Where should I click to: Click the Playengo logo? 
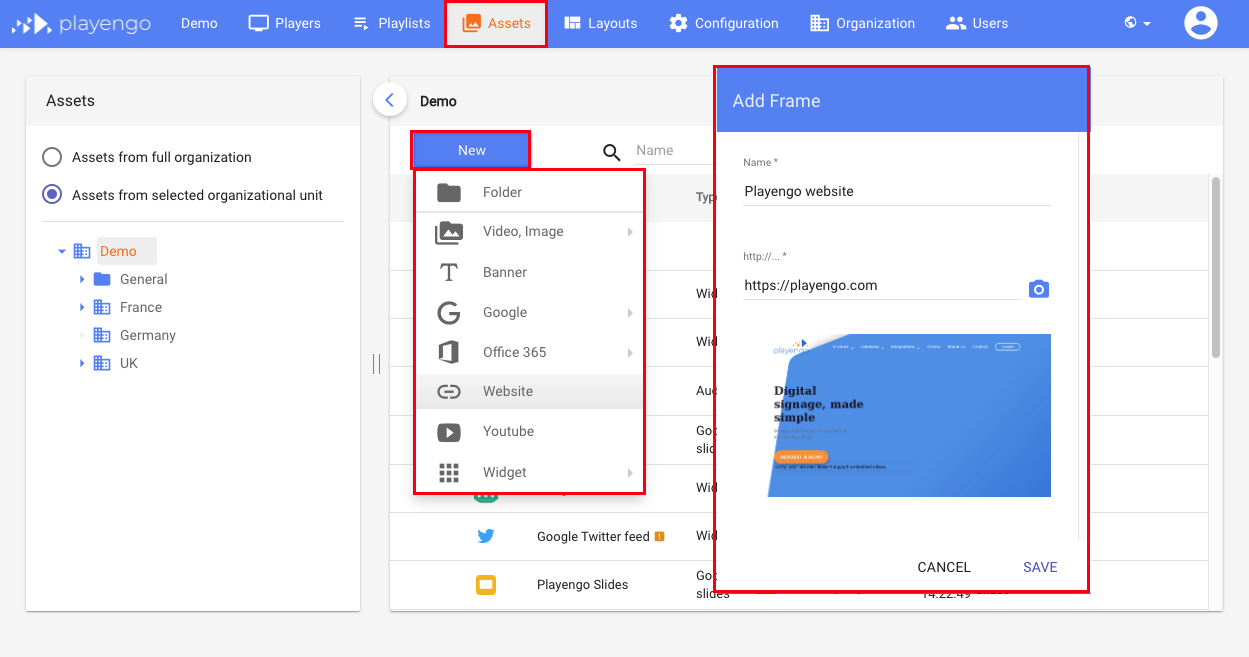tap(81, 23)
